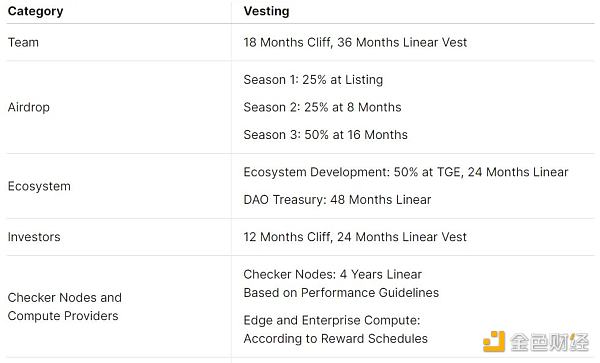The height and width of the screenshot is (363, 600).
Task: Click According to Reward Schedules text
Action: 336,339
